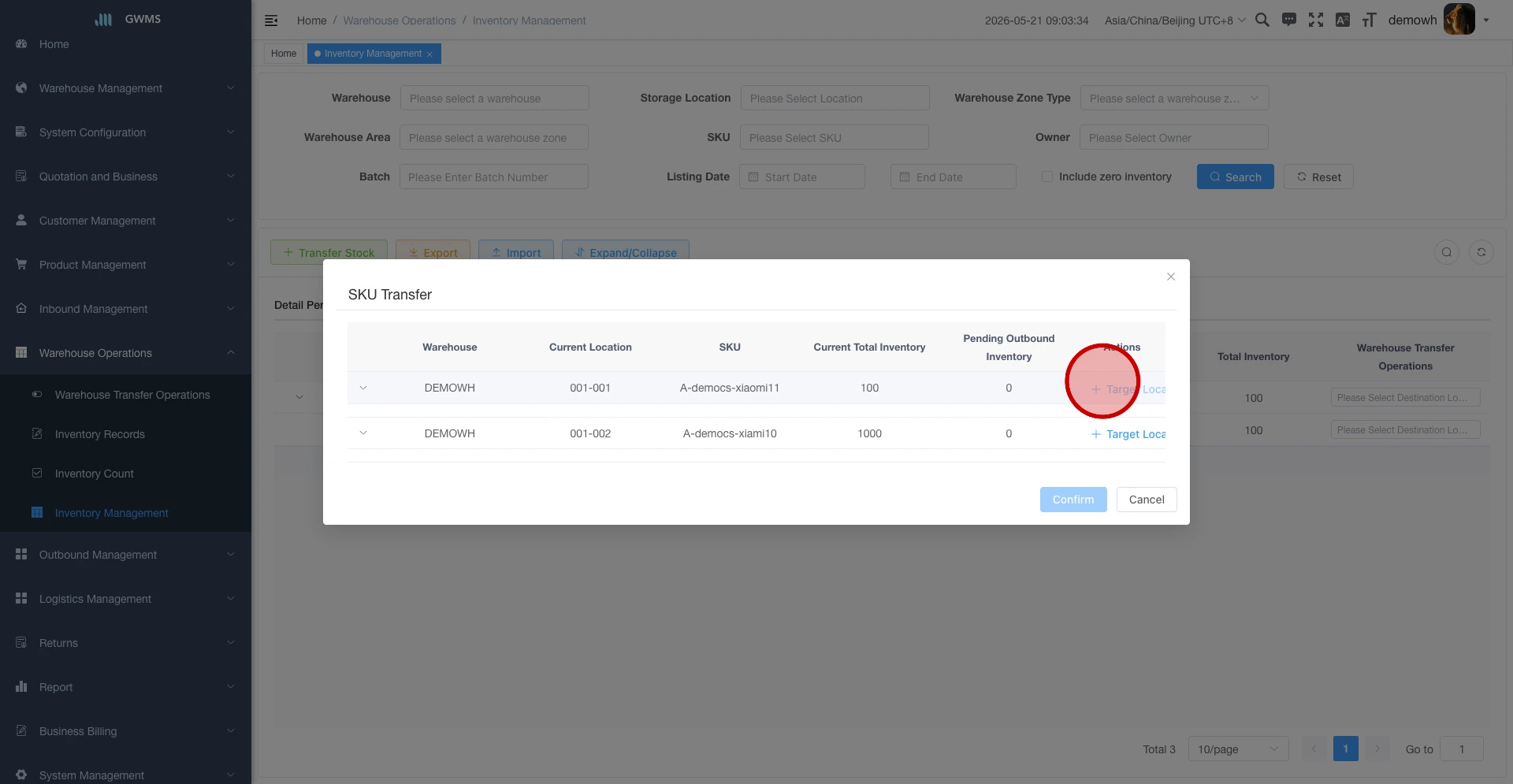1513x784 pixels.
Task: Expand the Customer Management sidebar menu
Action: click(126, 221)
